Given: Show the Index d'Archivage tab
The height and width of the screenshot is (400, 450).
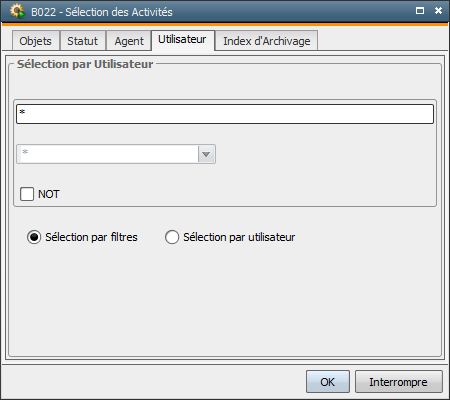Looking at the screenshot, I should [x=267, y=41].
